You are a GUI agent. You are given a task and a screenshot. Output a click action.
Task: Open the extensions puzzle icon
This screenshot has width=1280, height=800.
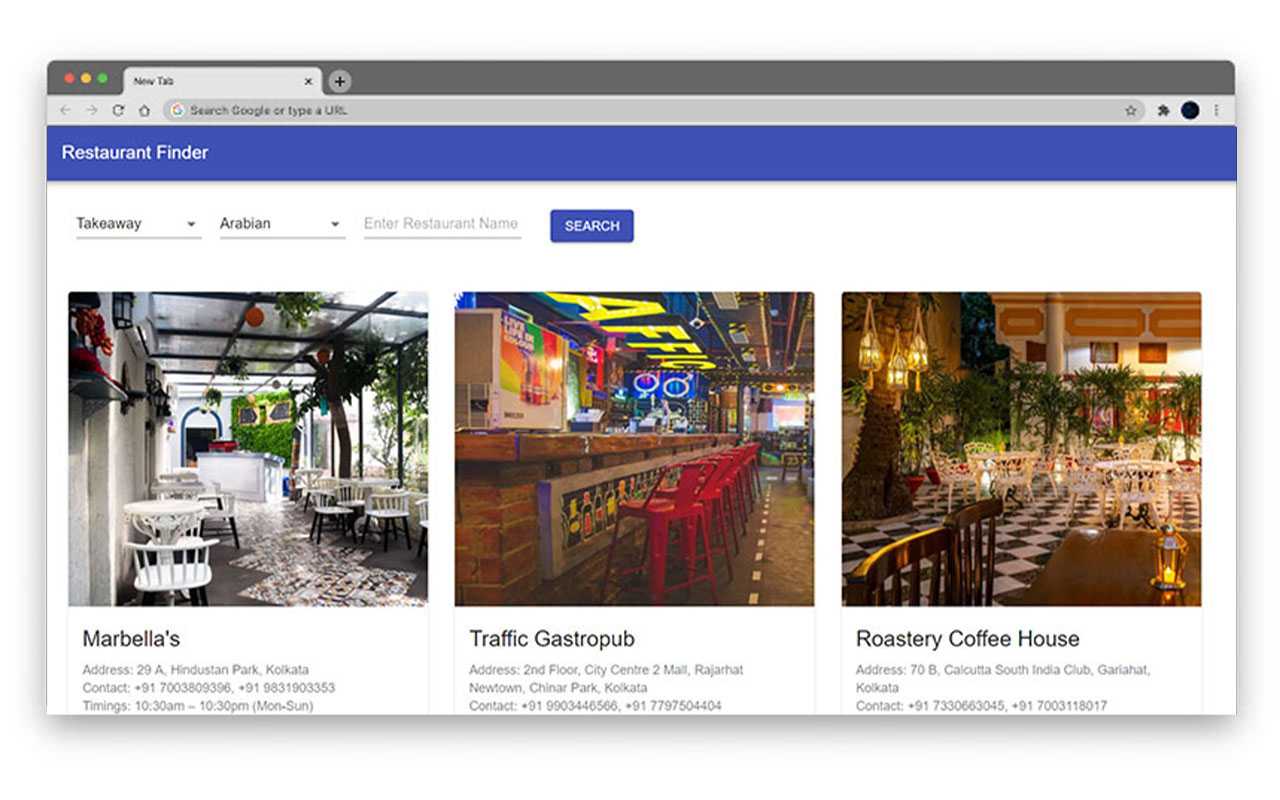pos(1163,111)
